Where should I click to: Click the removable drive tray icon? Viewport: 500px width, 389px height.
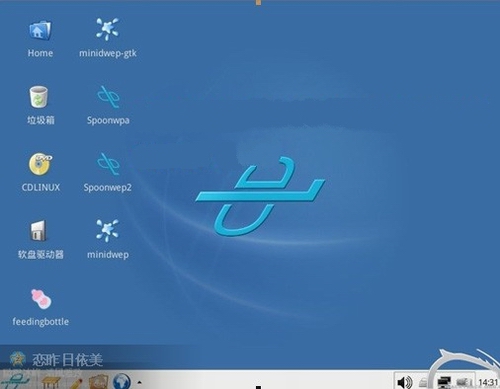pos(423,383)
